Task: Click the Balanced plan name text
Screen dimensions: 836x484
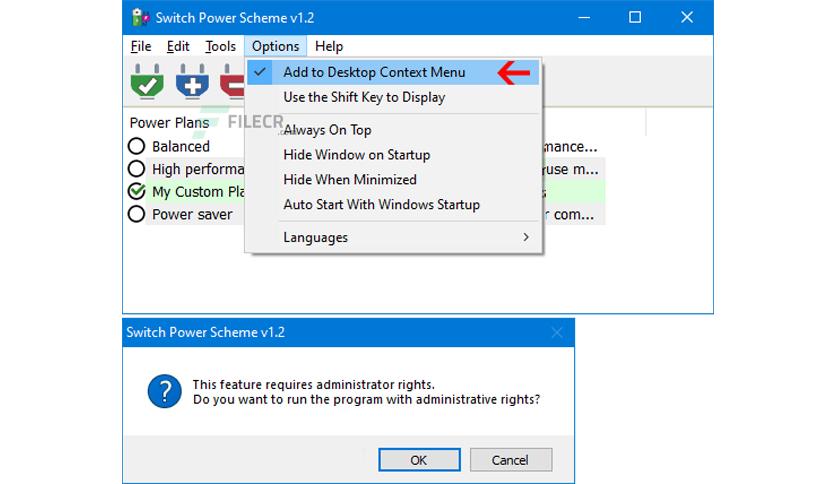Action: (181, 146)
